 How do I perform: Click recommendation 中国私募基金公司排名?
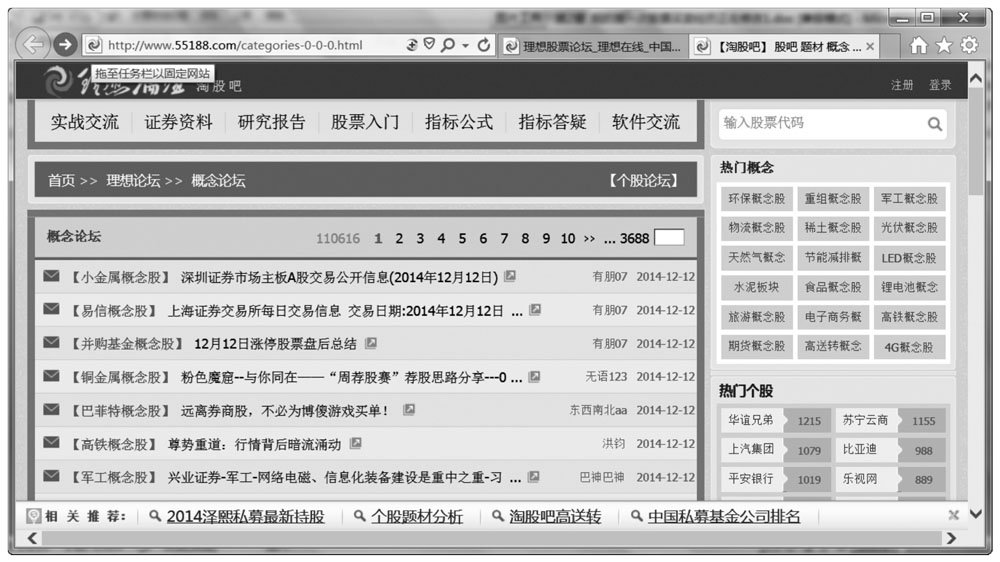click(724, 516)
